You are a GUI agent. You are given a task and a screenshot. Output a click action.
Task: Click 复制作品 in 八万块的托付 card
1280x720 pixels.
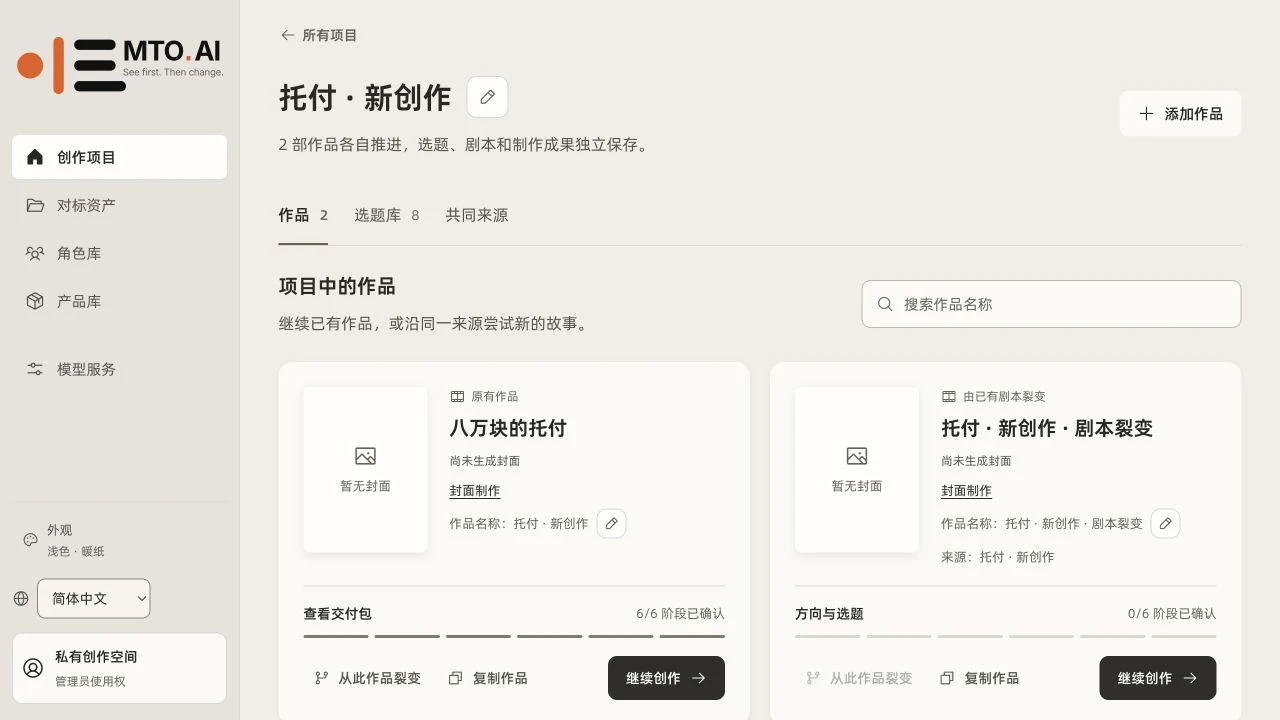click(488, 678)
